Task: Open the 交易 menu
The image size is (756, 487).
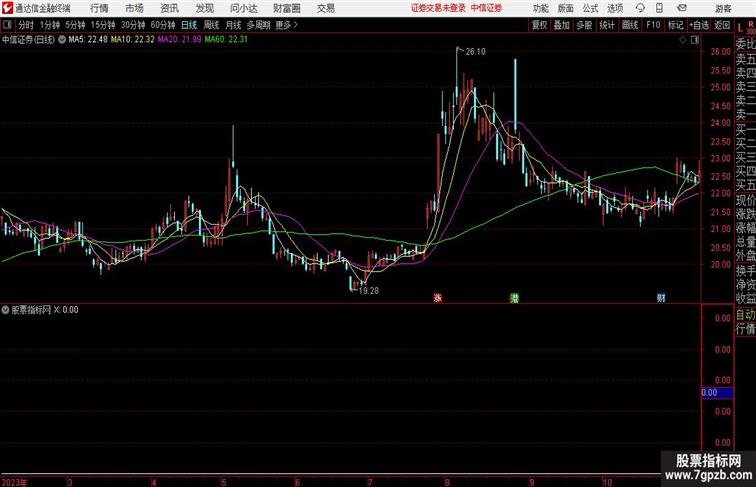Action: click(326, 8)
